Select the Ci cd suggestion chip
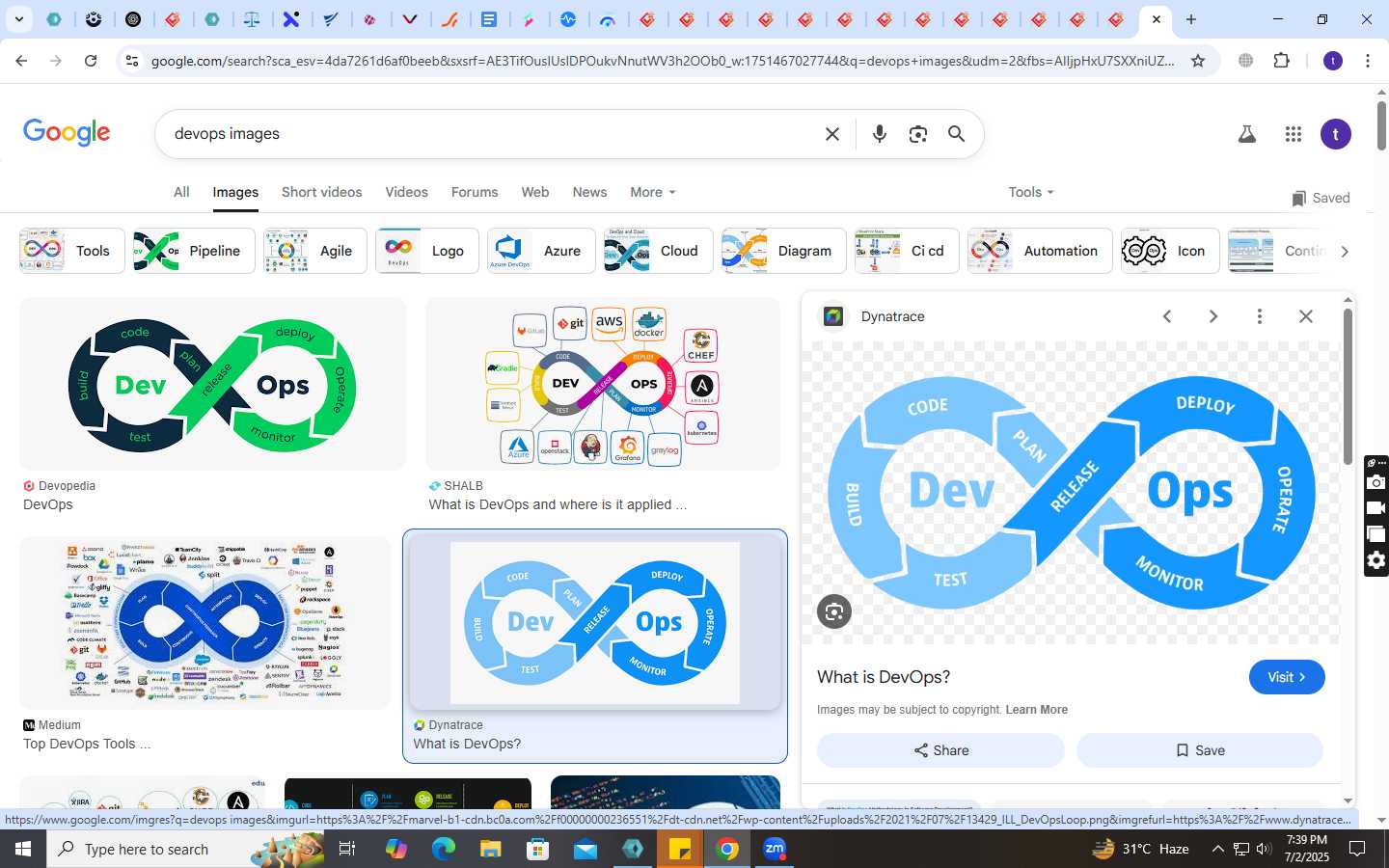1389x868 pixels. coord(907,251)
